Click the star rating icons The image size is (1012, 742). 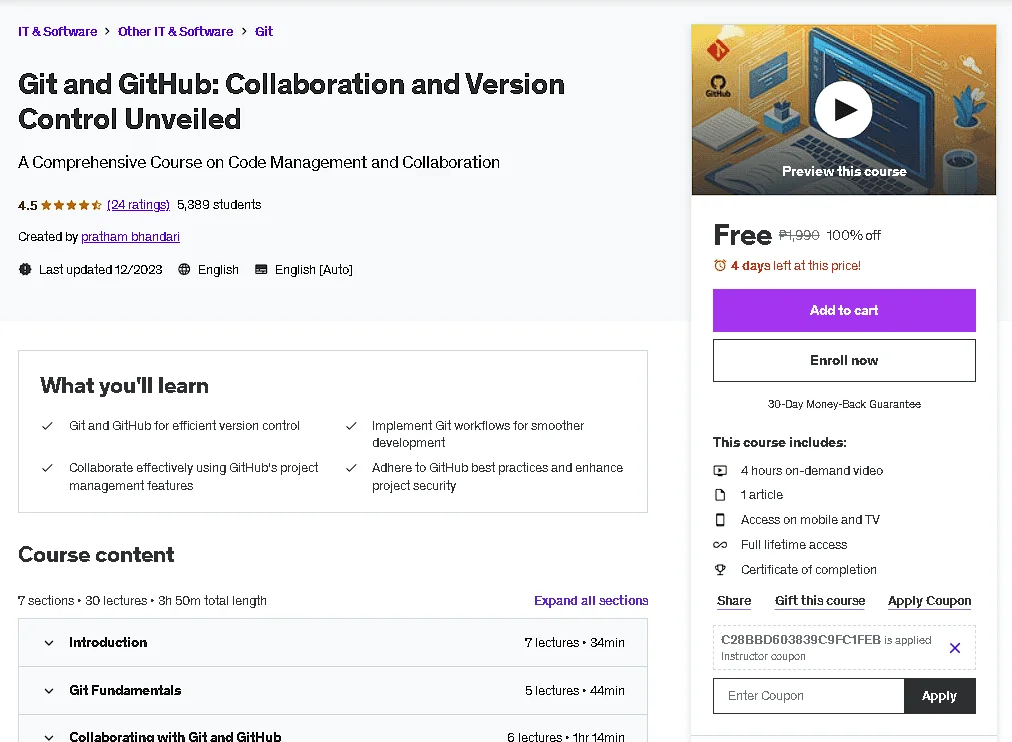tap(71, 205)
